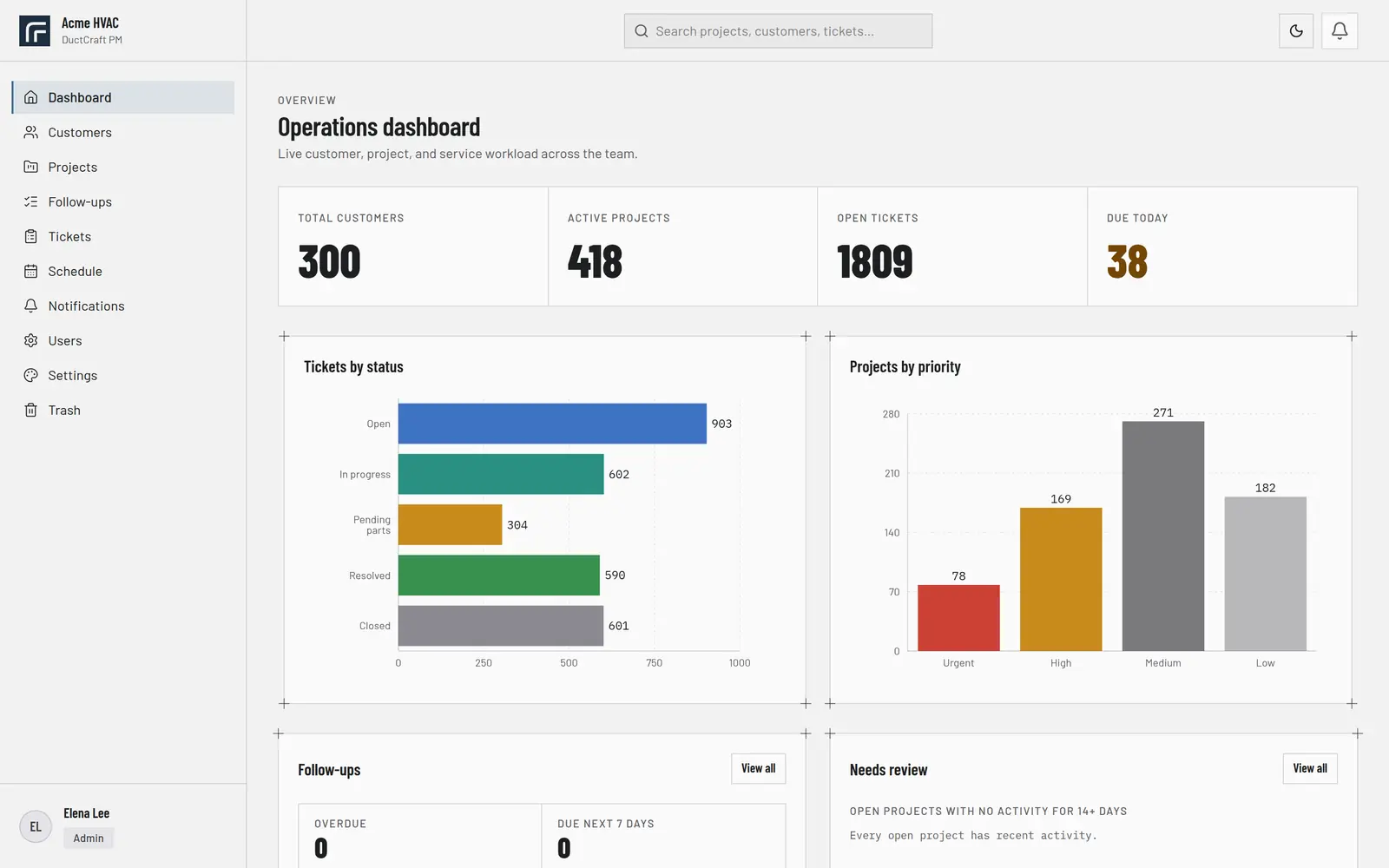Click View all in Follow-ups card
The image size is (1389, 868).
[x=759, y=768]
